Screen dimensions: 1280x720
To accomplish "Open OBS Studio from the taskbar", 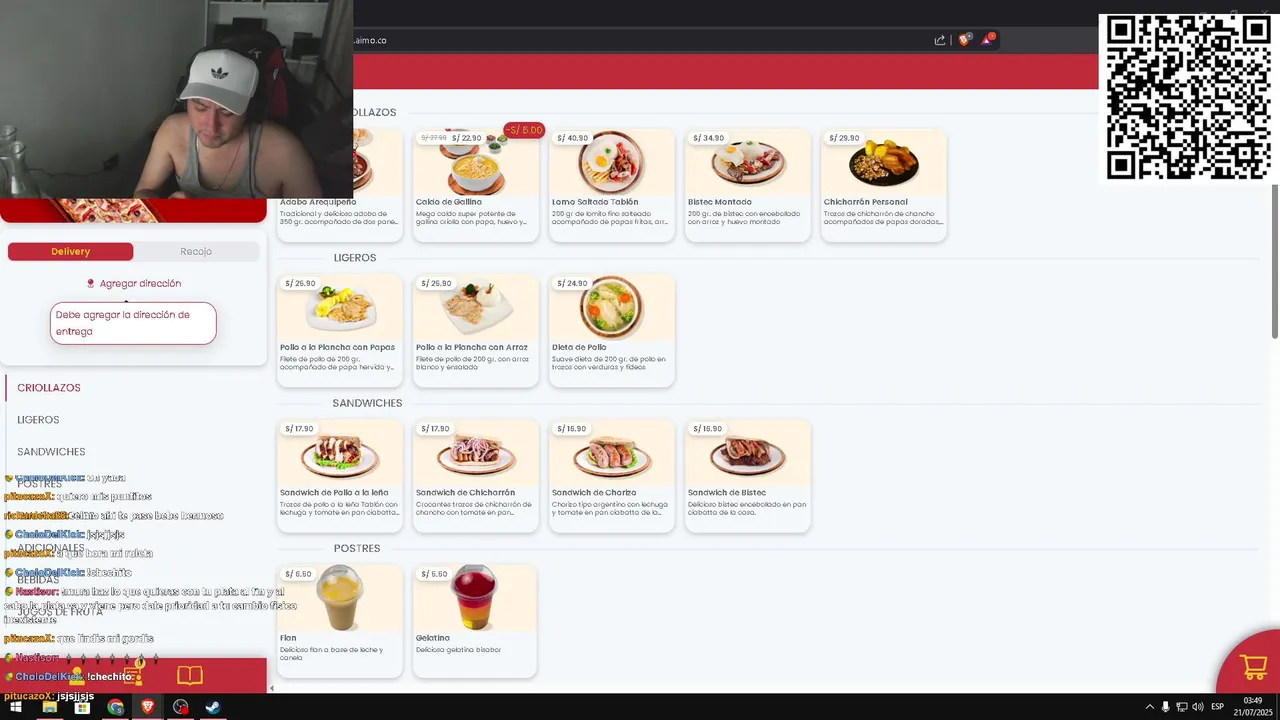I will pyautogui.click(x=181, y=707).
